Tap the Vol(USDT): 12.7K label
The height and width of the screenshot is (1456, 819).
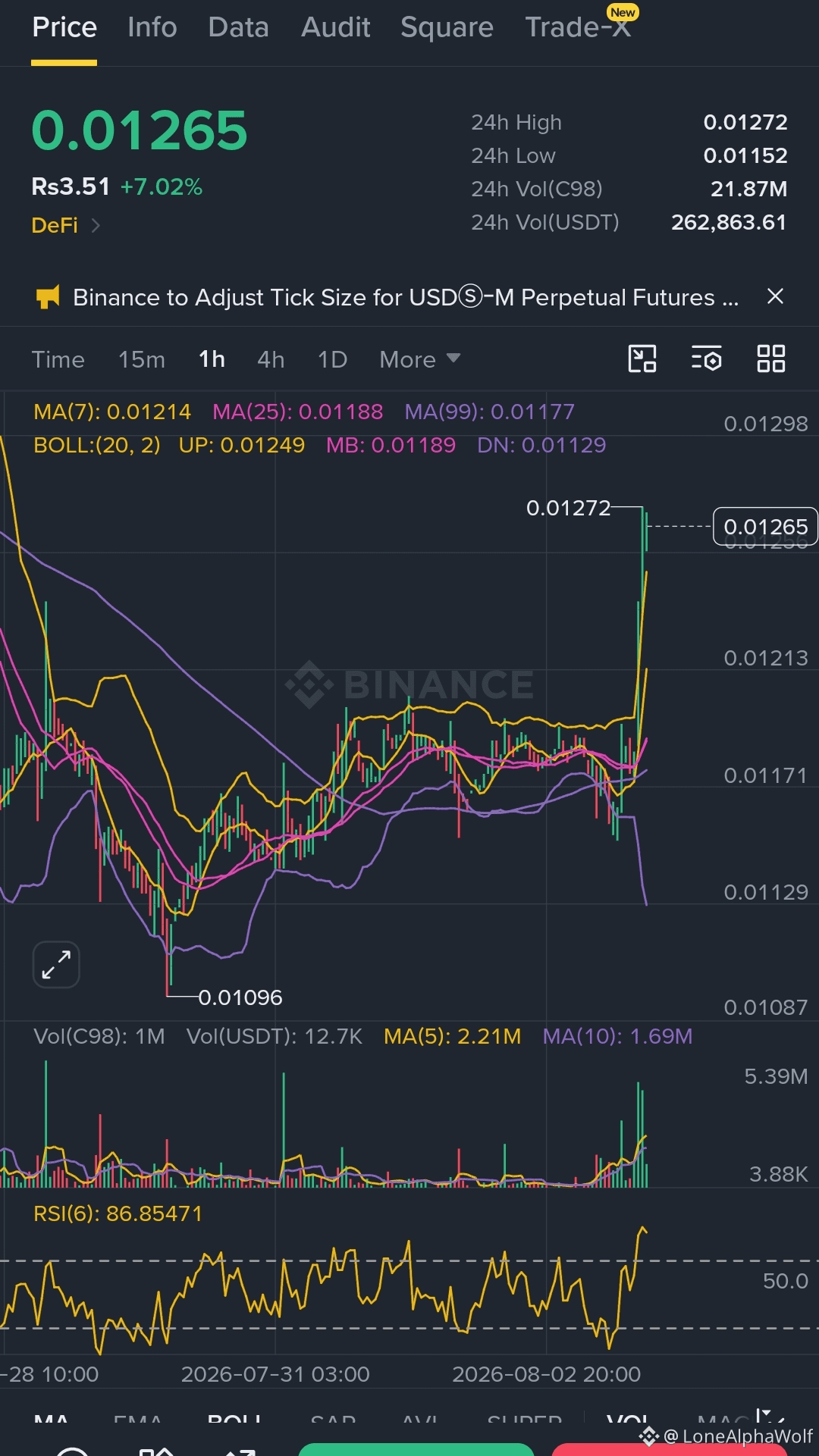275,1036
